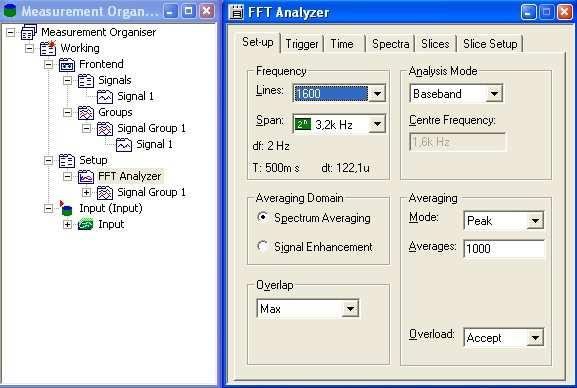Viewport: 577px width, 388px height.
Task: Open the Overlap Max dropdown
Action: click(x=350, y=308)
